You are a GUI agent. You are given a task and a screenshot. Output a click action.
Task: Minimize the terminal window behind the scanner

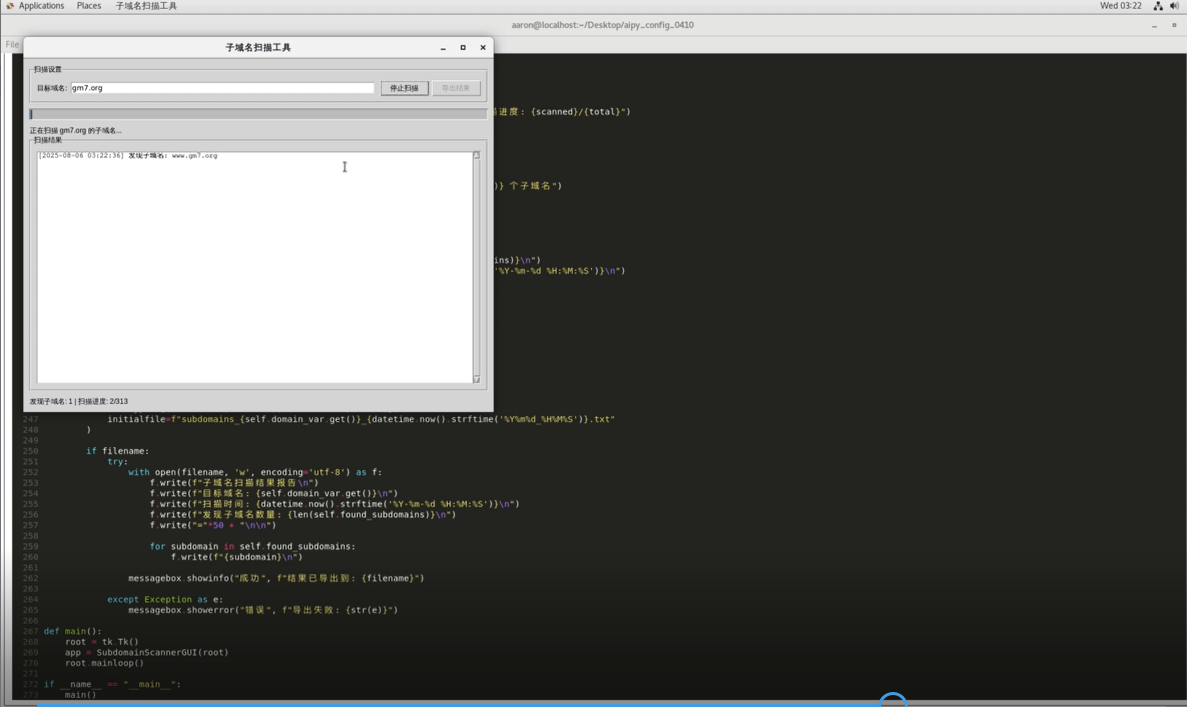1154,26
